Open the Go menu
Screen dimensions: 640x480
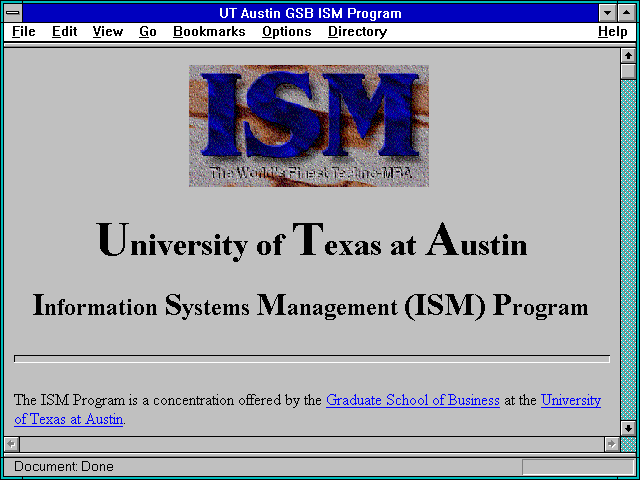(148, 31)
